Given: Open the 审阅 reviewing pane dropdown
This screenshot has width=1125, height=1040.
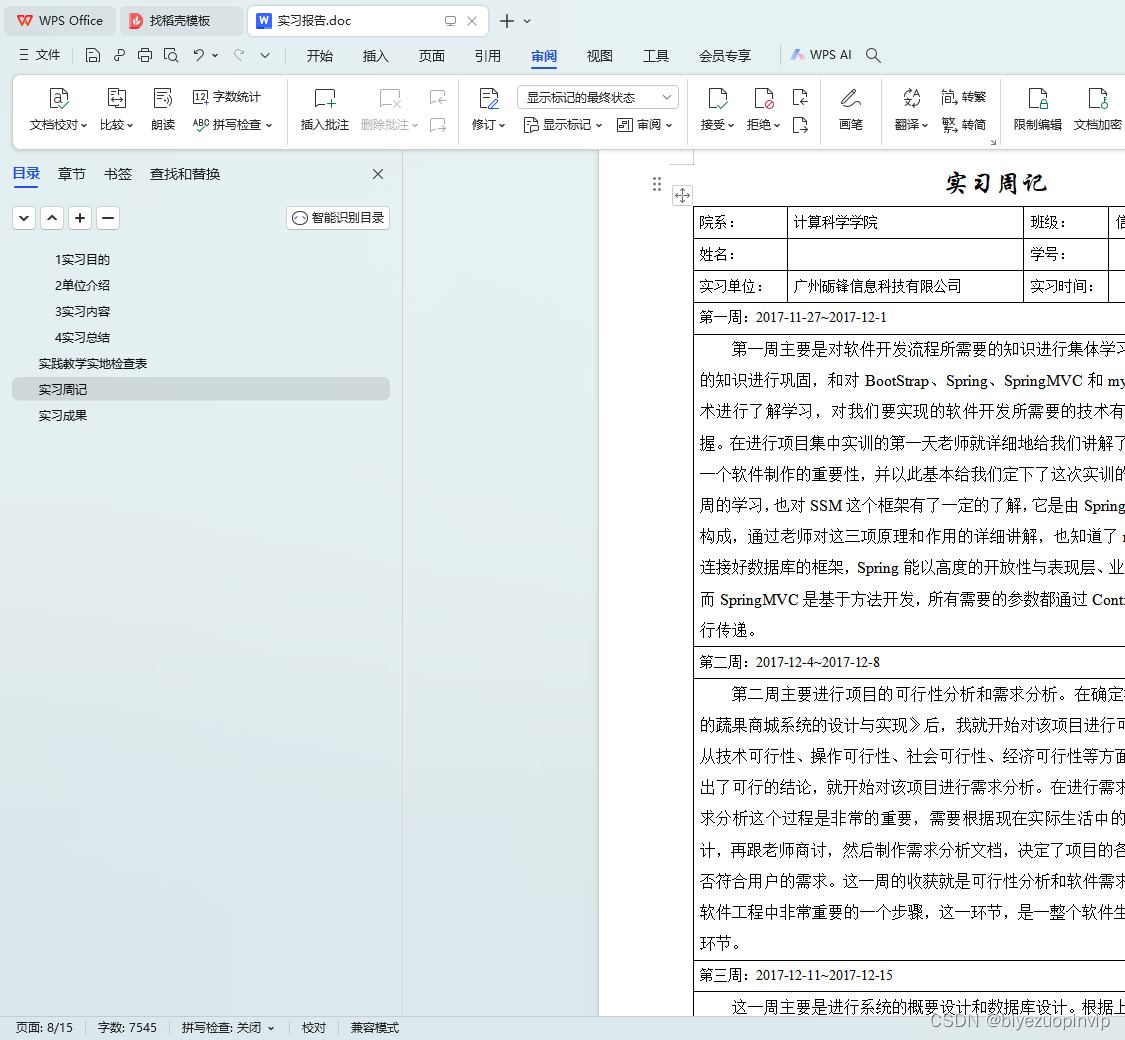Looking at the screenshot, I should [644, 125].
